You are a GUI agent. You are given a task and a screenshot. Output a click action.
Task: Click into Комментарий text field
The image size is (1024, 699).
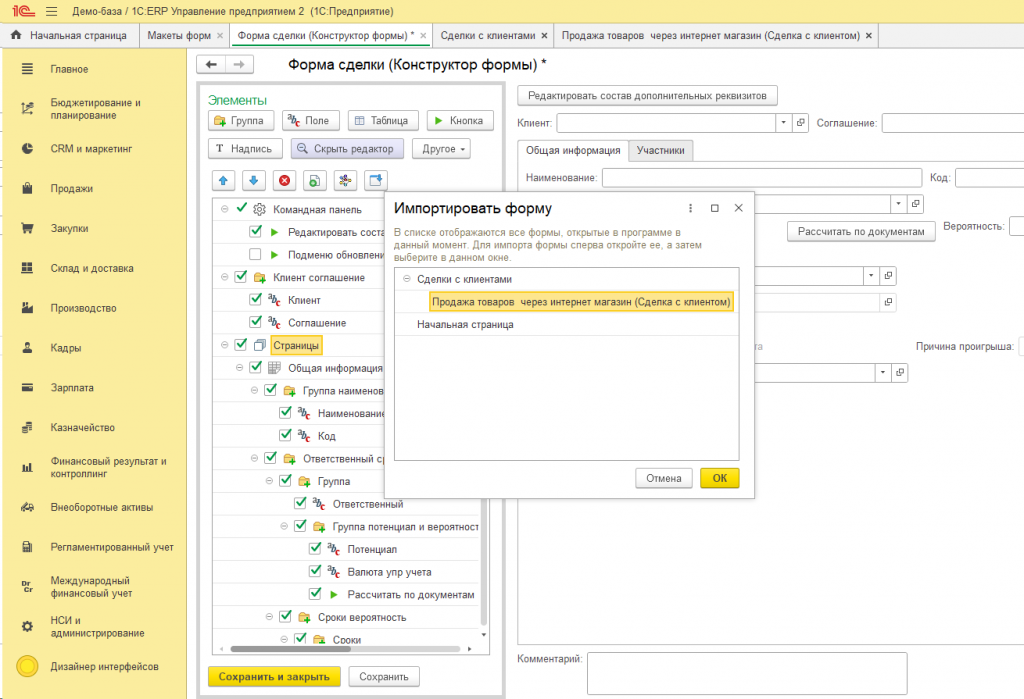pyautogui.click(x=746, y=673)
